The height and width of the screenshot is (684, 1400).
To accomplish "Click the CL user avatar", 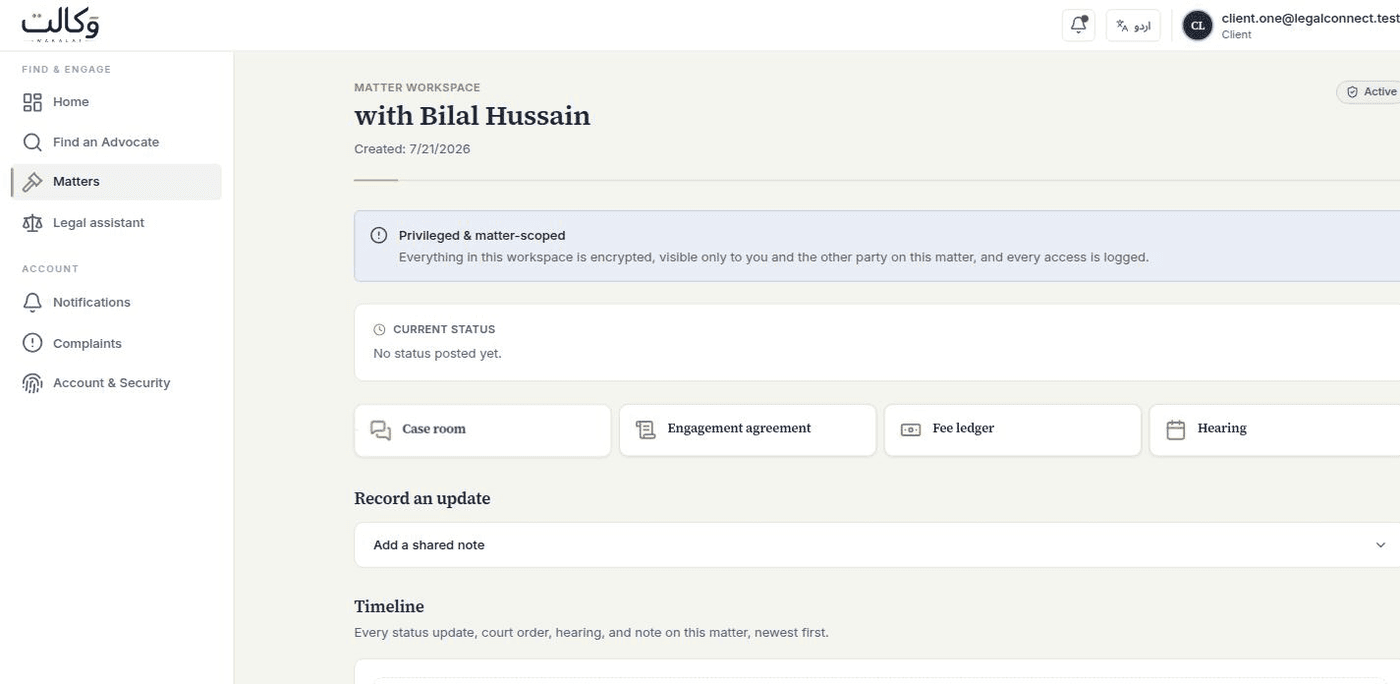I will 1197,26.
